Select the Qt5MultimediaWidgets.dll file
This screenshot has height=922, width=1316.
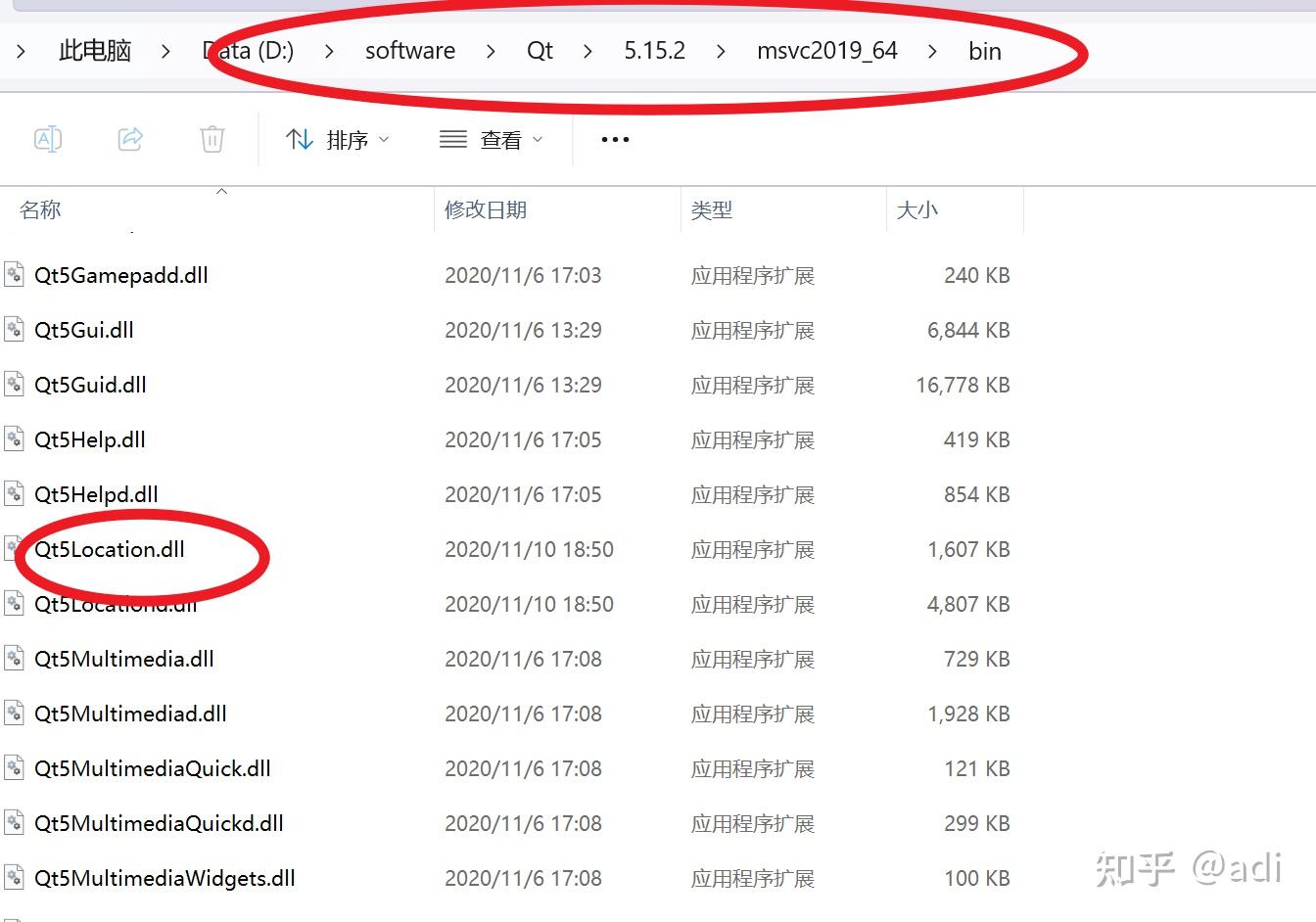point(164,878)
